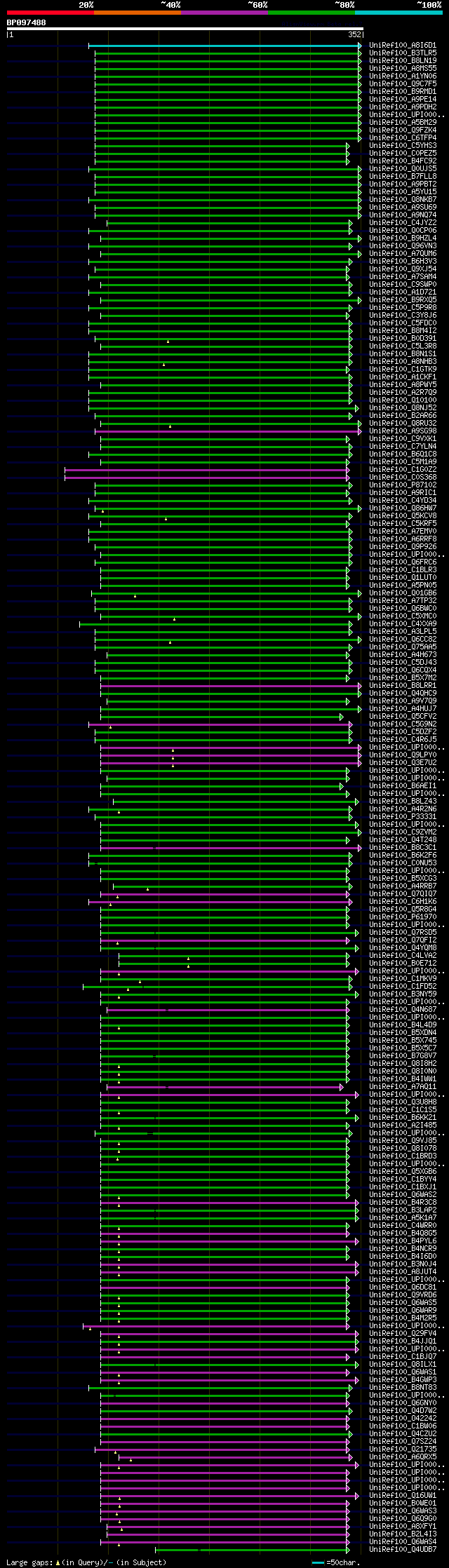Screen dimensions: 449x1568
Task: Open hit label UniRef100_C5FDC0
Action: (x=403, y=323)
